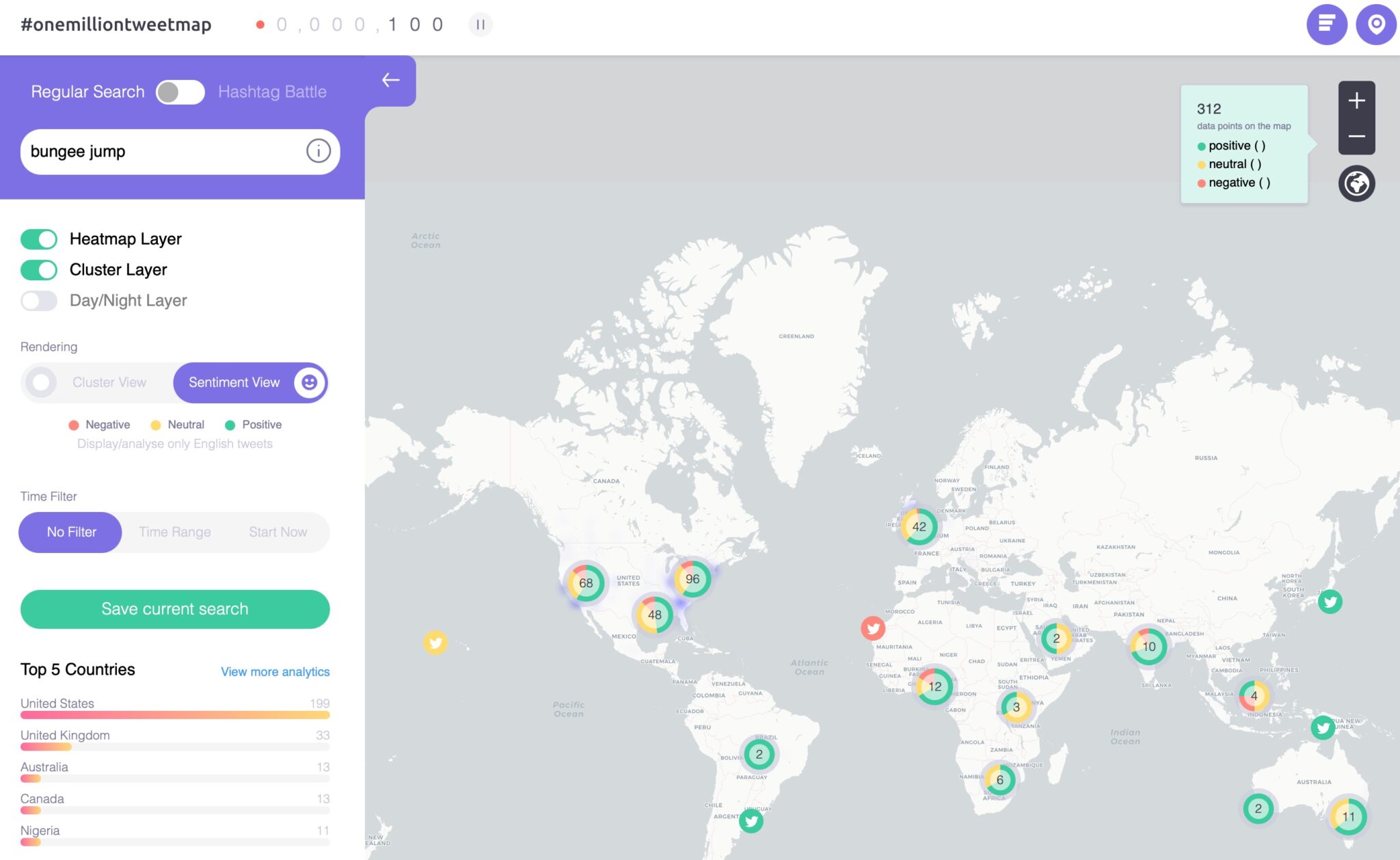The height and width of the screenshot is (860, 1400).
Task: Reset map view with the globe icon
Action: pyautogui.click(x=1356, y=183)
